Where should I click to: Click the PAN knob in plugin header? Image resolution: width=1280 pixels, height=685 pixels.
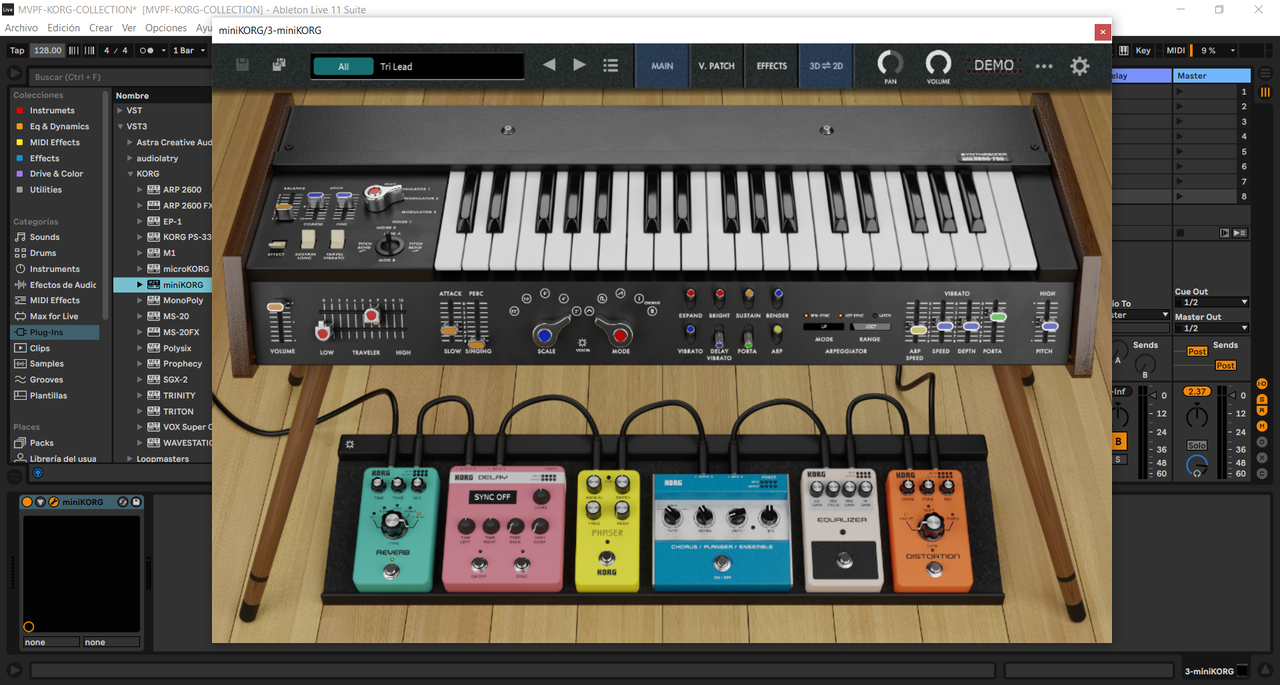890,63
